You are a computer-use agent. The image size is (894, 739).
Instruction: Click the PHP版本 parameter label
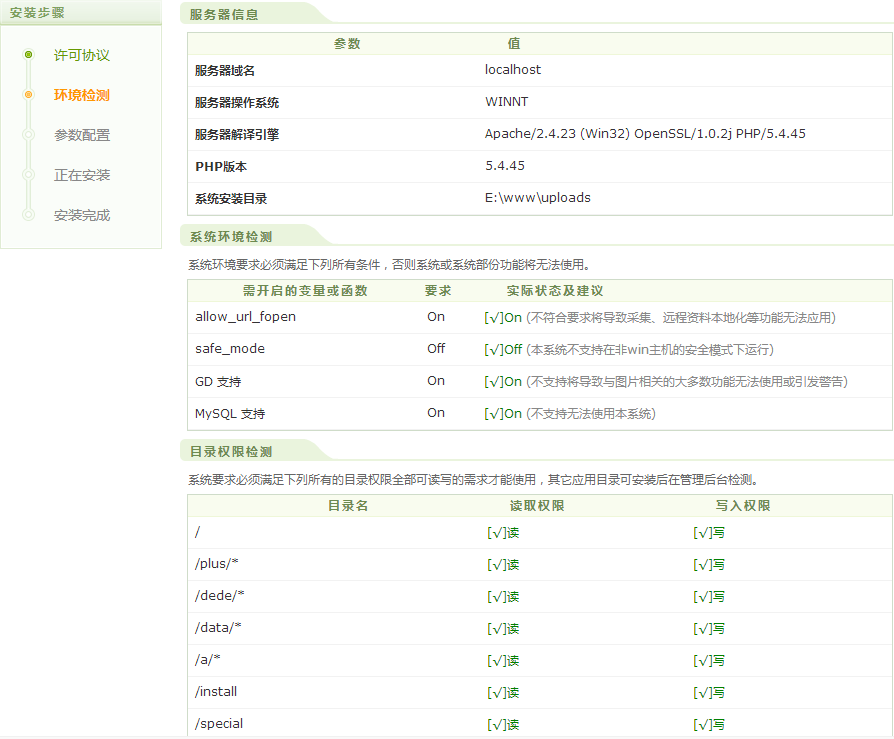(221, 167)
